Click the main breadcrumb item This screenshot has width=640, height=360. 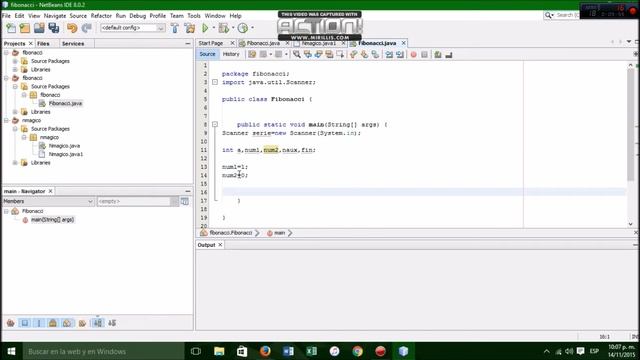[280, 233]
